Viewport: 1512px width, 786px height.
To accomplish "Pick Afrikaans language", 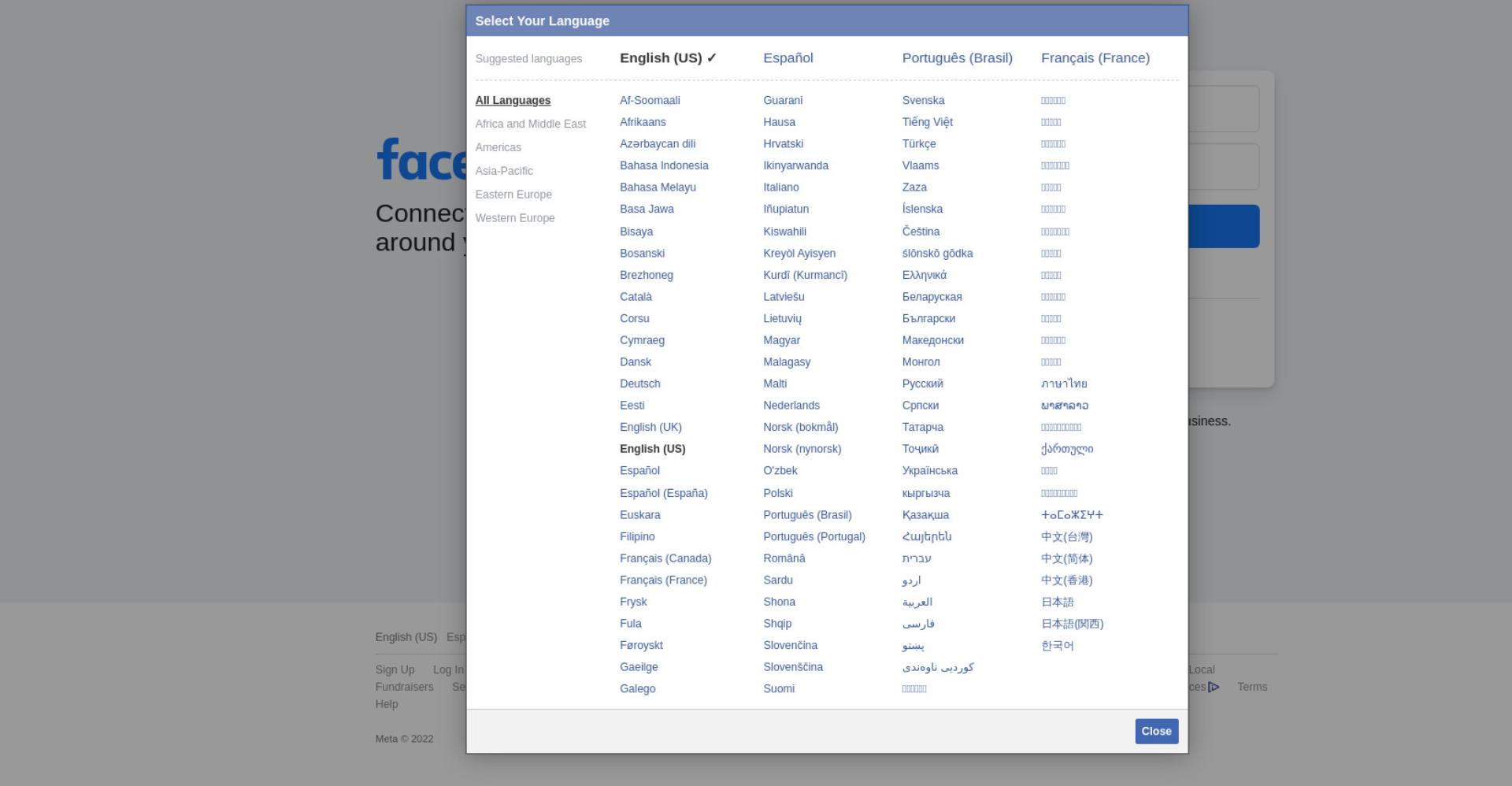I will 643,122.
